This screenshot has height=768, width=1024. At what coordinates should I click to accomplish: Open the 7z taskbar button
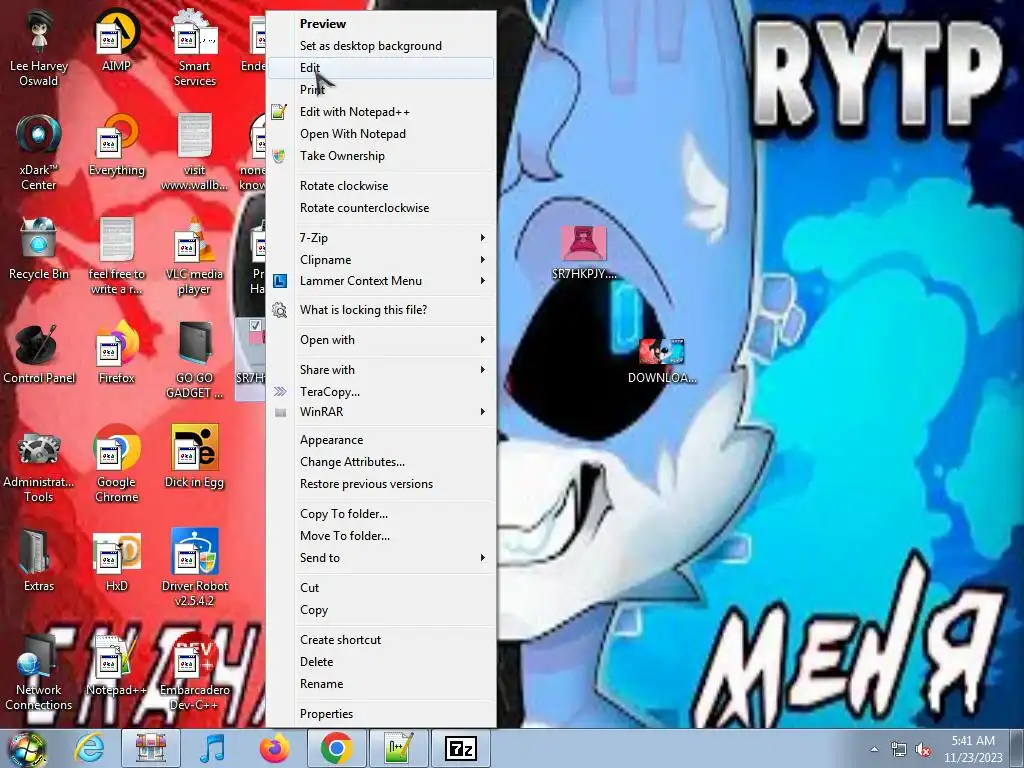click(460, 748)
